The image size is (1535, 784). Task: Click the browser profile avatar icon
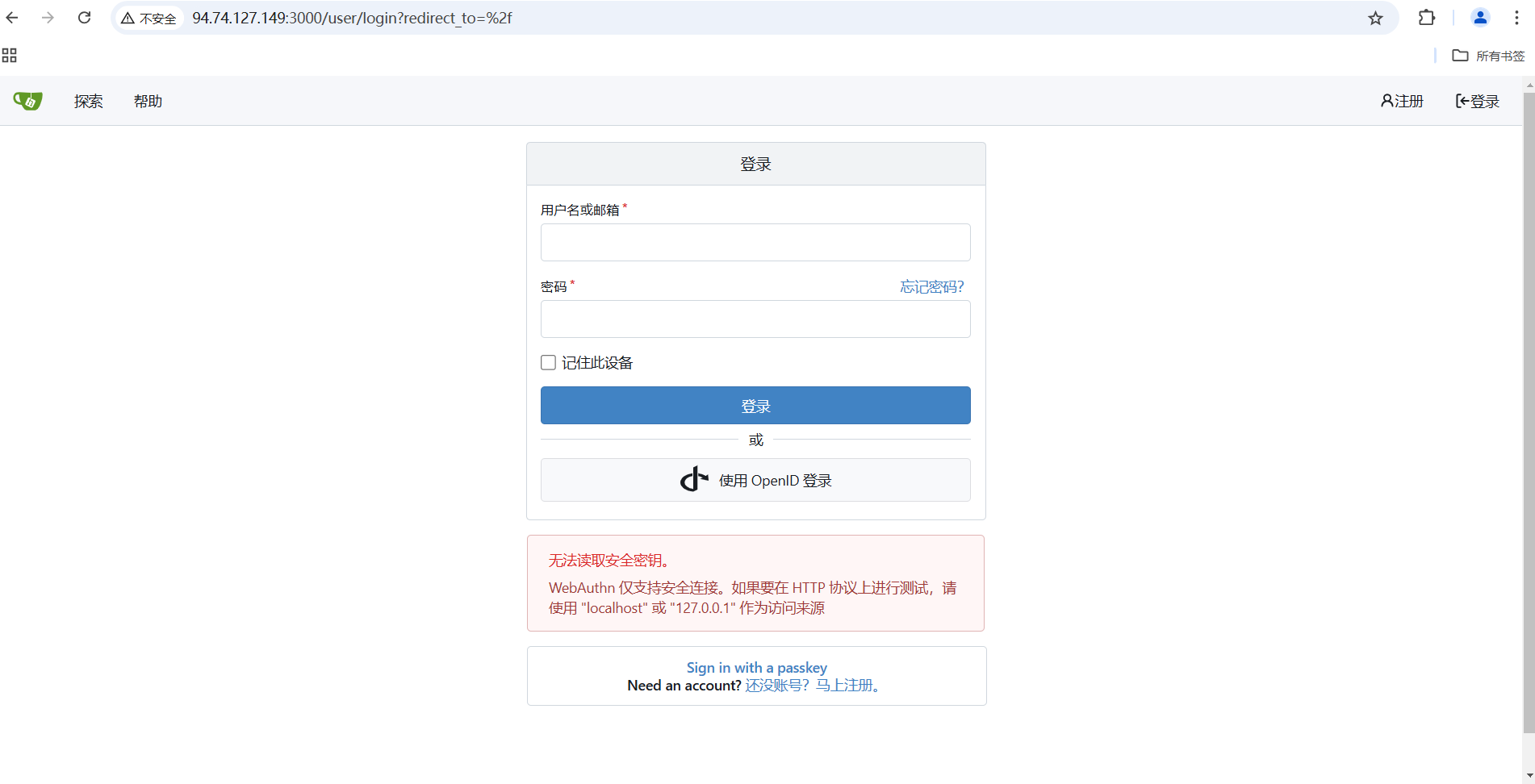(1480, 18)
